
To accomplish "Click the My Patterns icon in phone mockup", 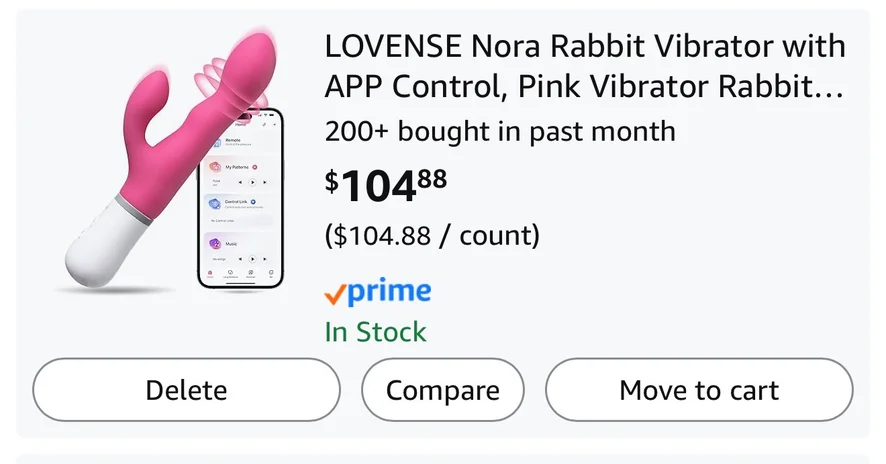I will pyautogui.click(x=215, y=167).
